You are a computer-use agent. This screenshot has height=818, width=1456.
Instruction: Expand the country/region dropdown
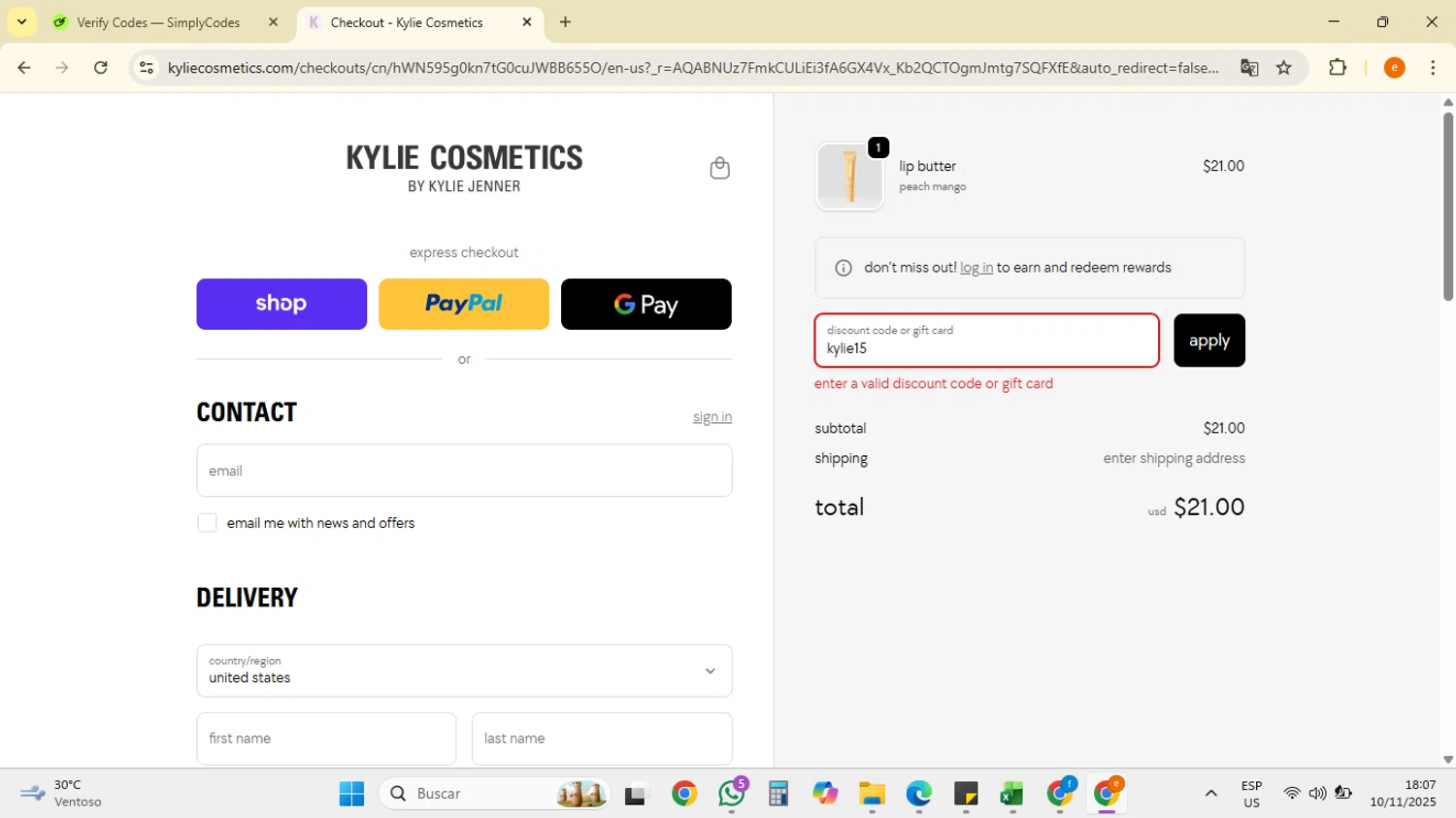pyautogui.click(x=464, y=671)
